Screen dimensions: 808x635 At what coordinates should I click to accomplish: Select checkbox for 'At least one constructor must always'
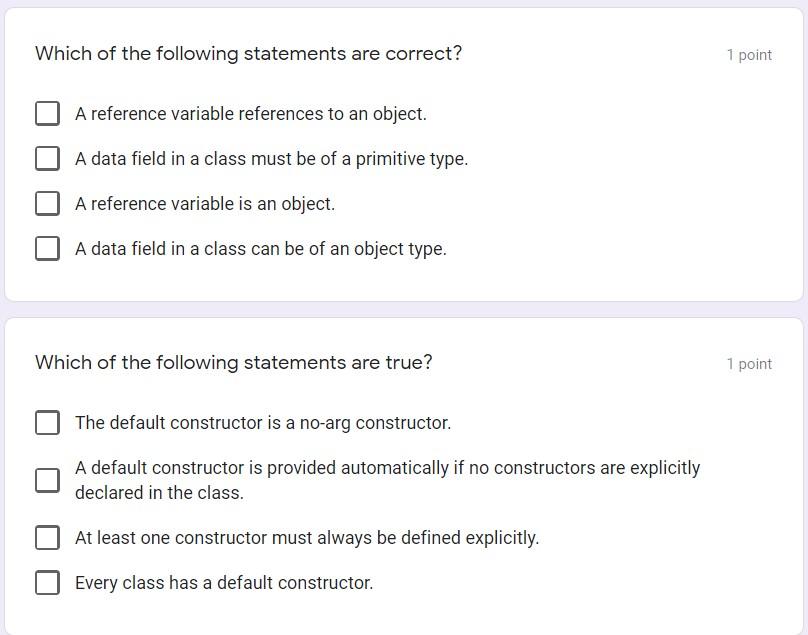coord(47,538)
